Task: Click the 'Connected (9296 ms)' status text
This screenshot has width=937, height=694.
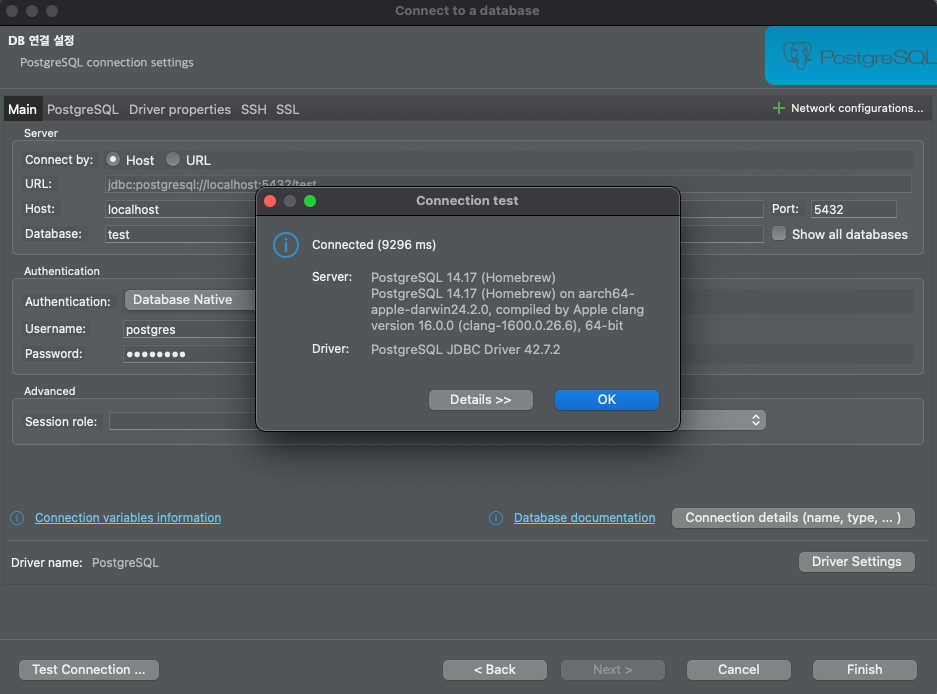Action: pyautogui.click(x=373, y=244)
